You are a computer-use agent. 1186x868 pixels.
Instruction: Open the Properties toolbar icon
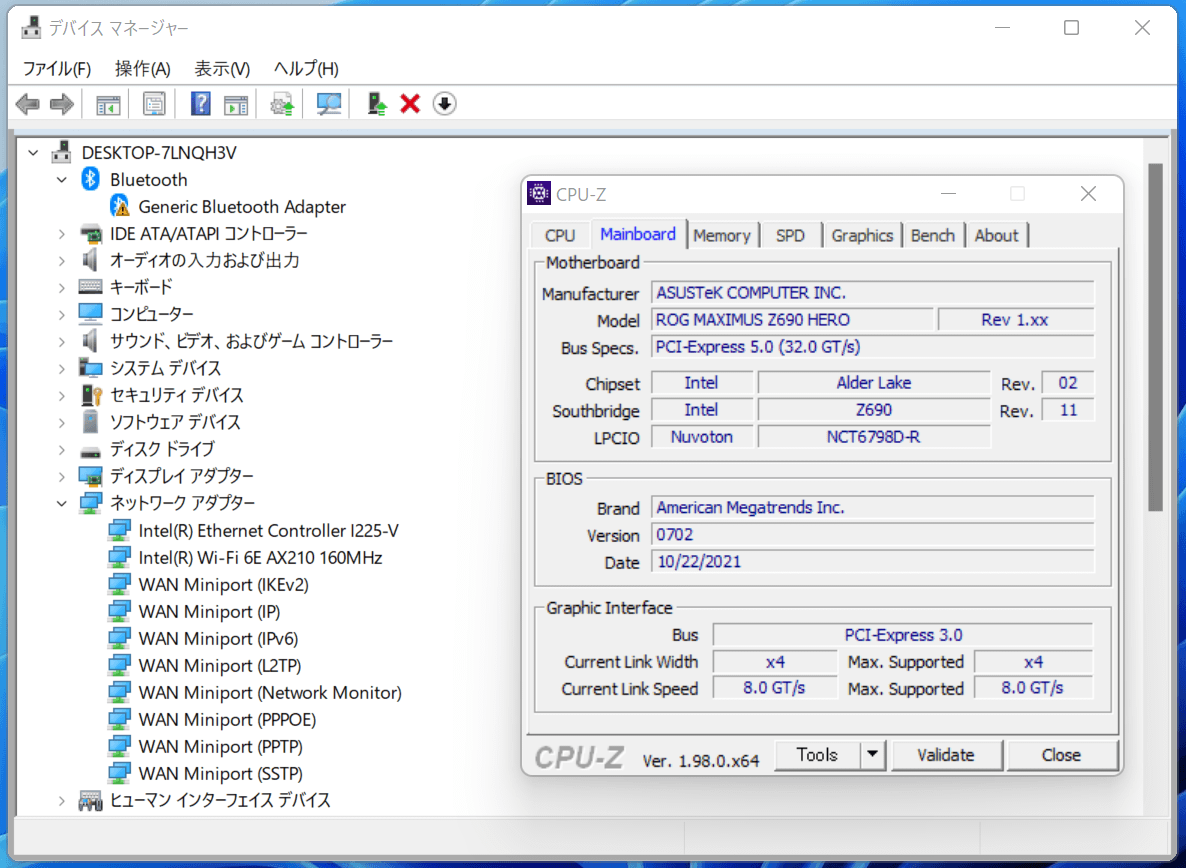[x=154, y=104]
